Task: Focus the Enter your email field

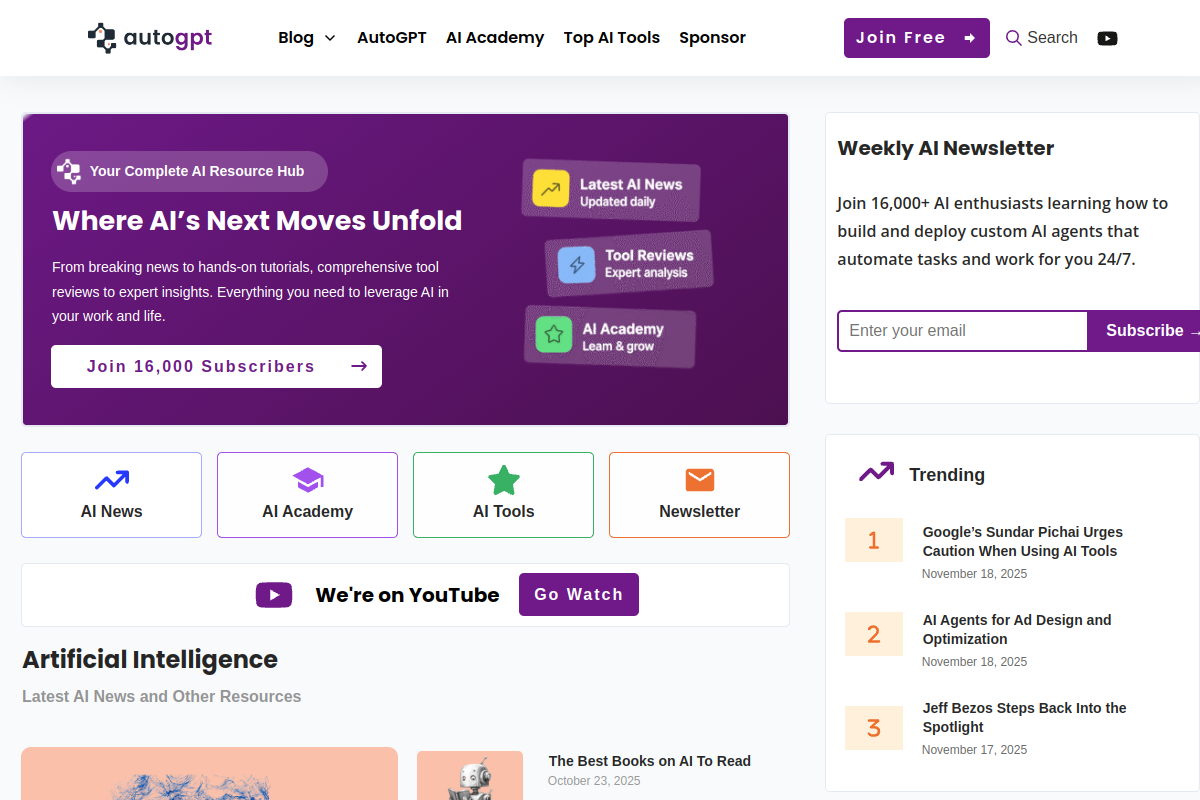Action: (962, 331)
